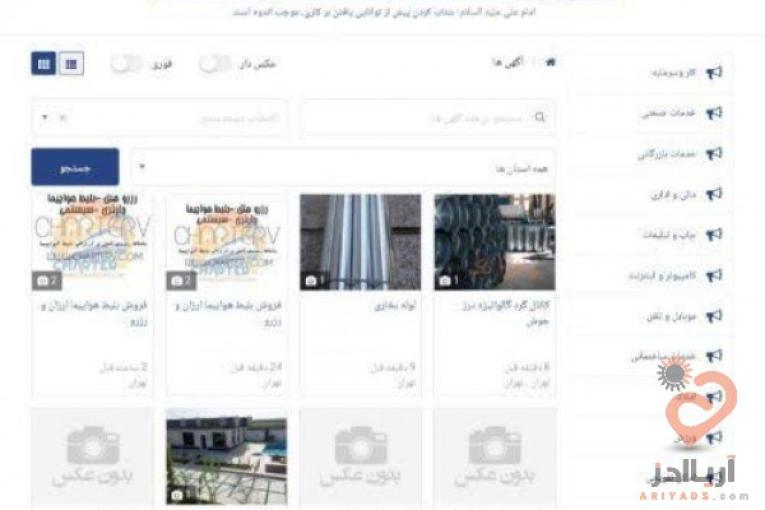Focus the ads keyword search field
765x510 pixels.
pyautogui.click(x=428, y=117)
